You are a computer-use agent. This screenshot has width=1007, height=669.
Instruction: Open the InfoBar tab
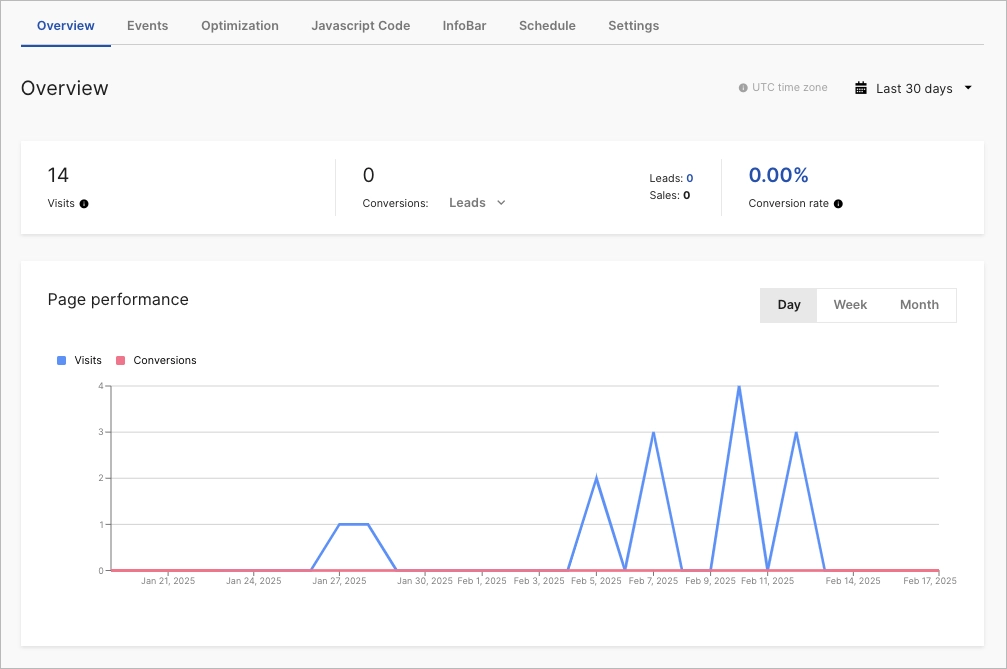[x=464, y=26]
